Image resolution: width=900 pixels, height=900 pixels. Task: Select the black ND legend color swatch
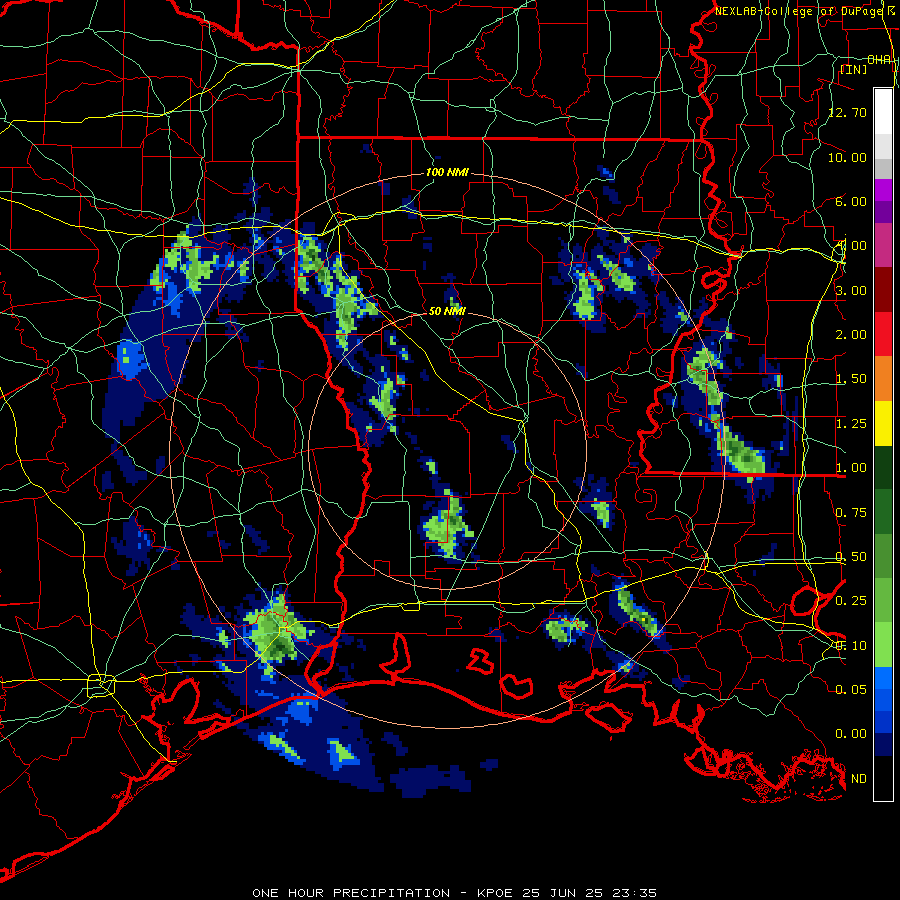883,778
